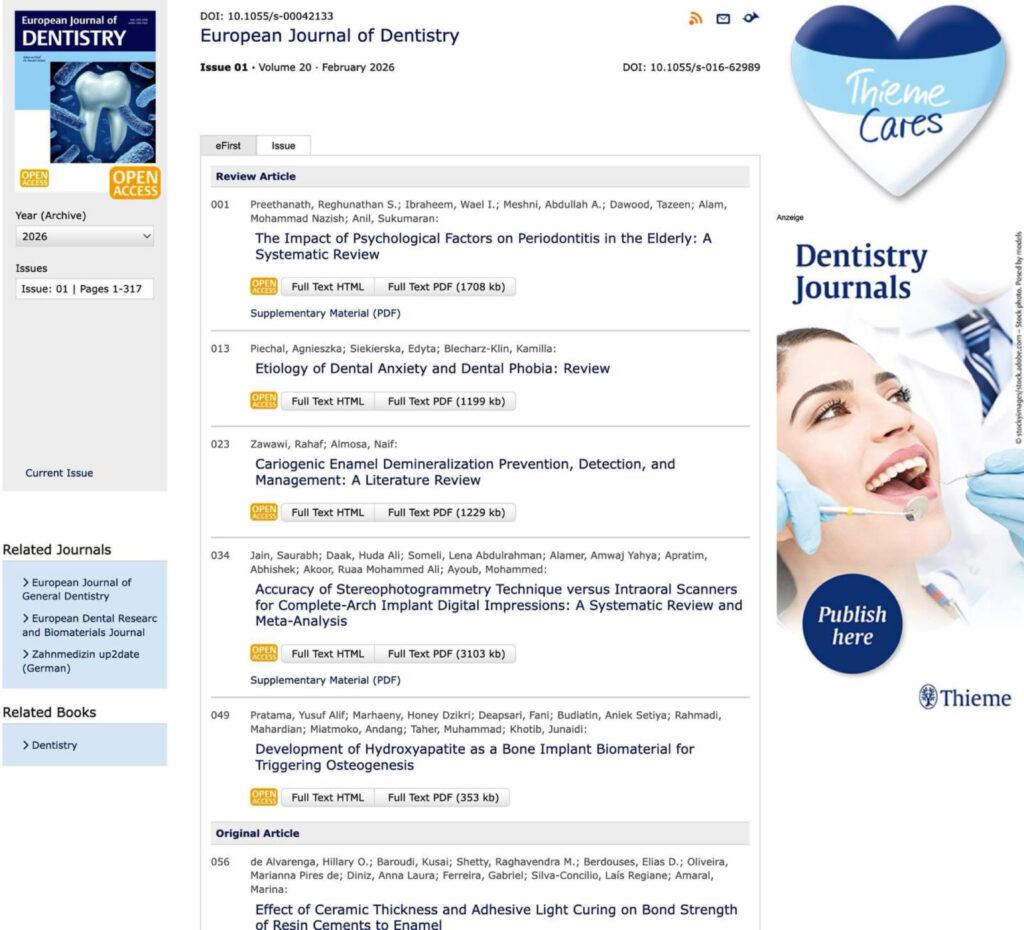Click the Open Access icon for the Hydroxyapatite article
Image resolution: width=1024 pixels, height=930 pixels.
point(264,797)
